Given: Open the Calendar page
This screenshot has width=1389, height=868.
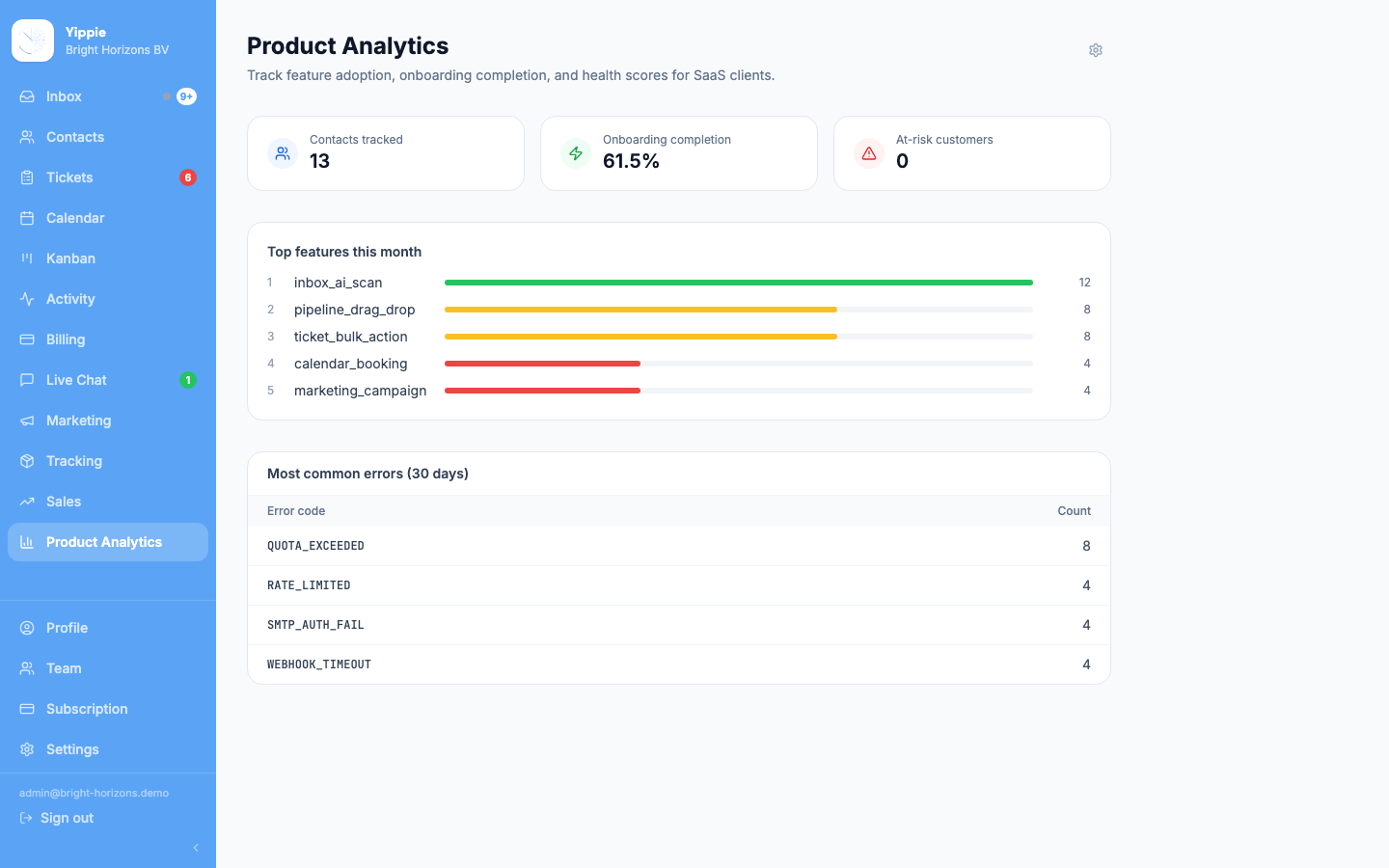Looking at the screenshot, I should tap(108, 218).
